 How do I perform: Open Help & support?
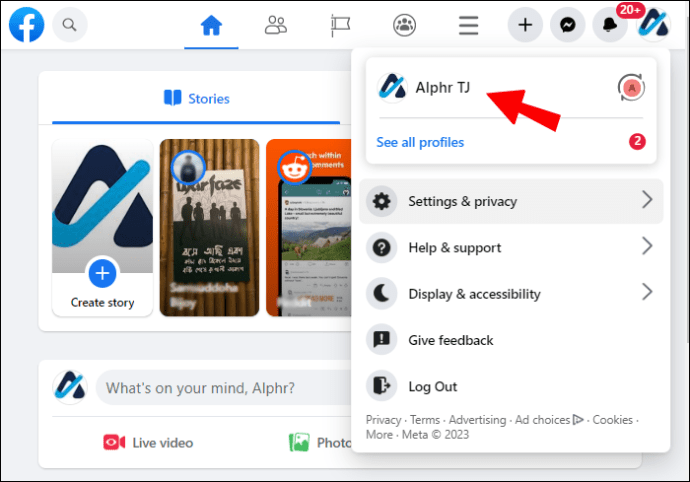(511, 247)
